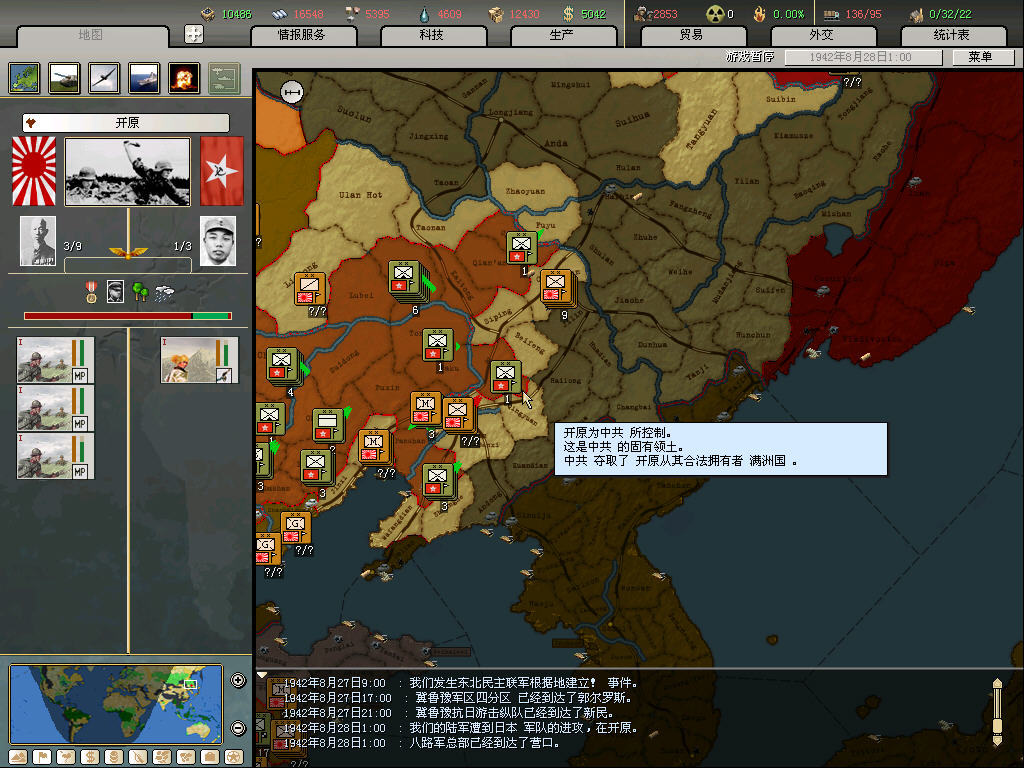Switch to the 地图 tab
Screen dimensions: 1024x768
point(91,35)
